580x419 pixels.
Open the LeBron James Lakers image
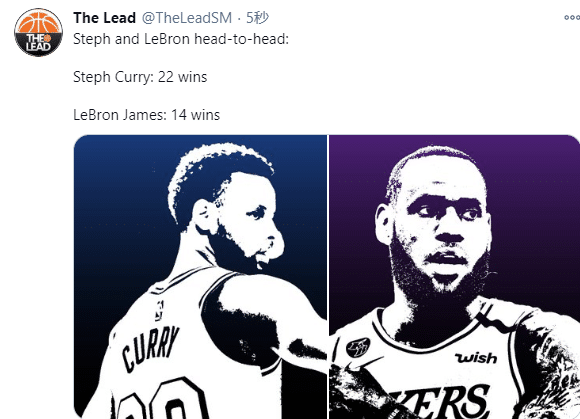[454, 277]
